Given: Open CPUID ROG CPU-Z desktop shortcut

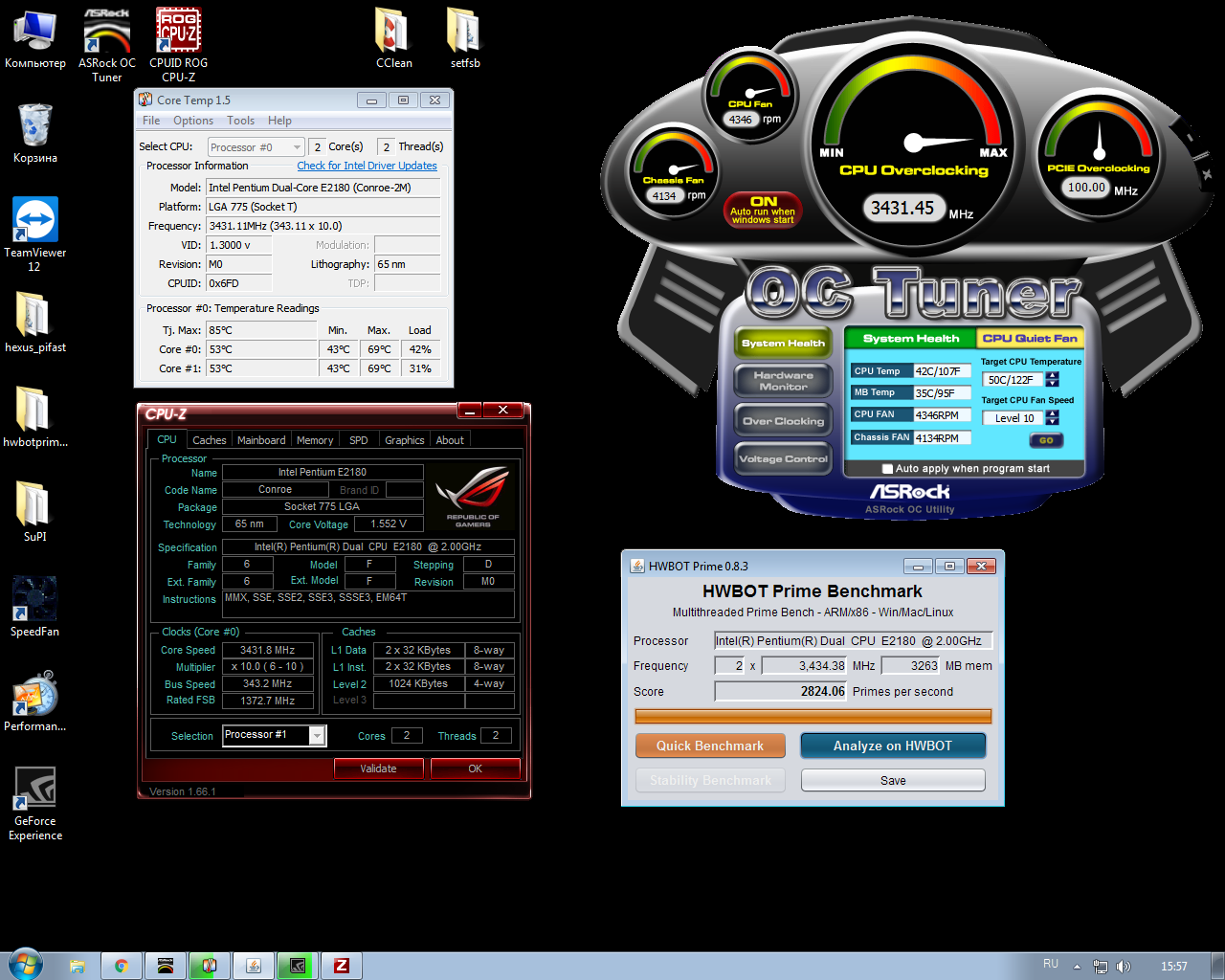Looking at the screenshot, I should [x=178, y=45].
